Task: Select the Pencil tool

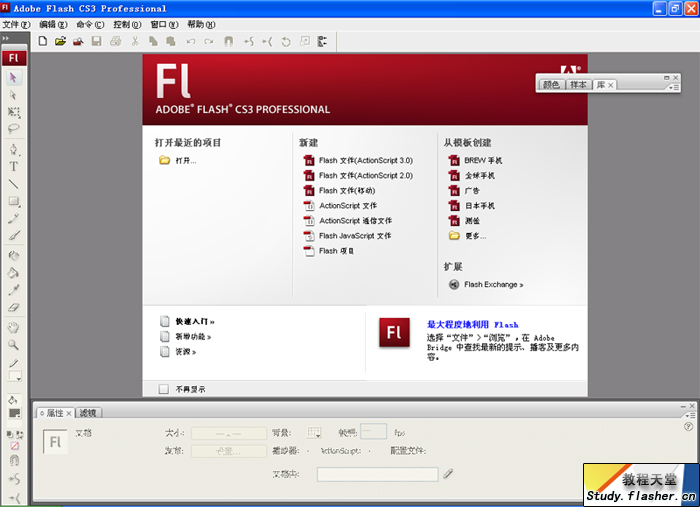Action: point(14,218)
